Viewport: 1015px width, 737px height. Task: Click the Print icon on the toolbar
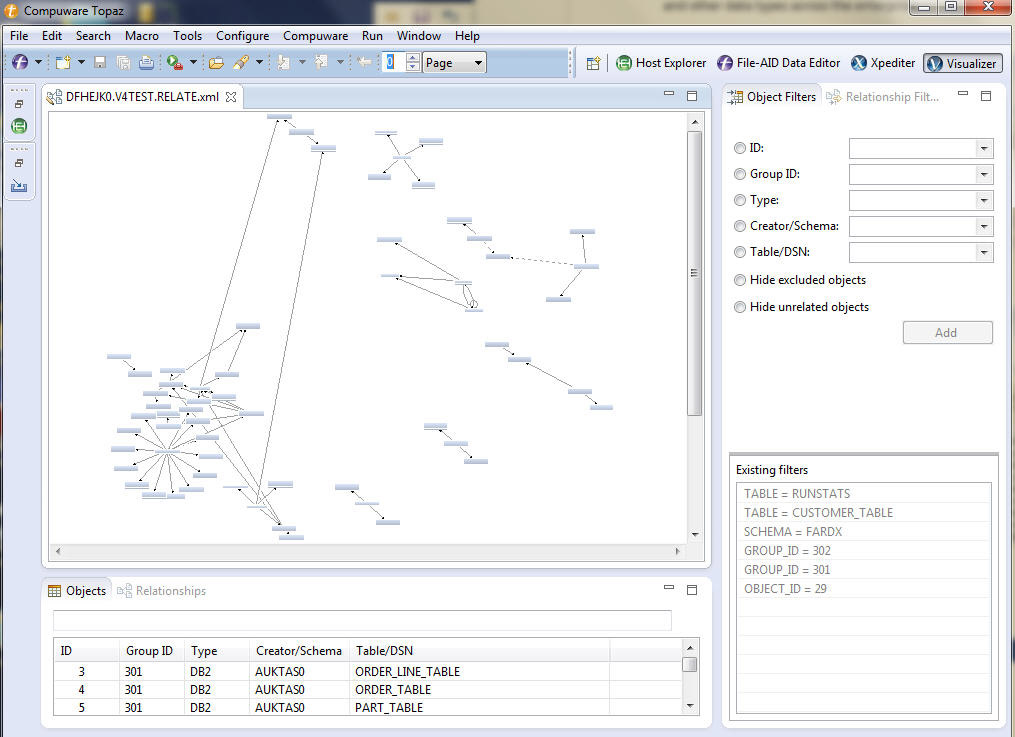coord(147,62)
